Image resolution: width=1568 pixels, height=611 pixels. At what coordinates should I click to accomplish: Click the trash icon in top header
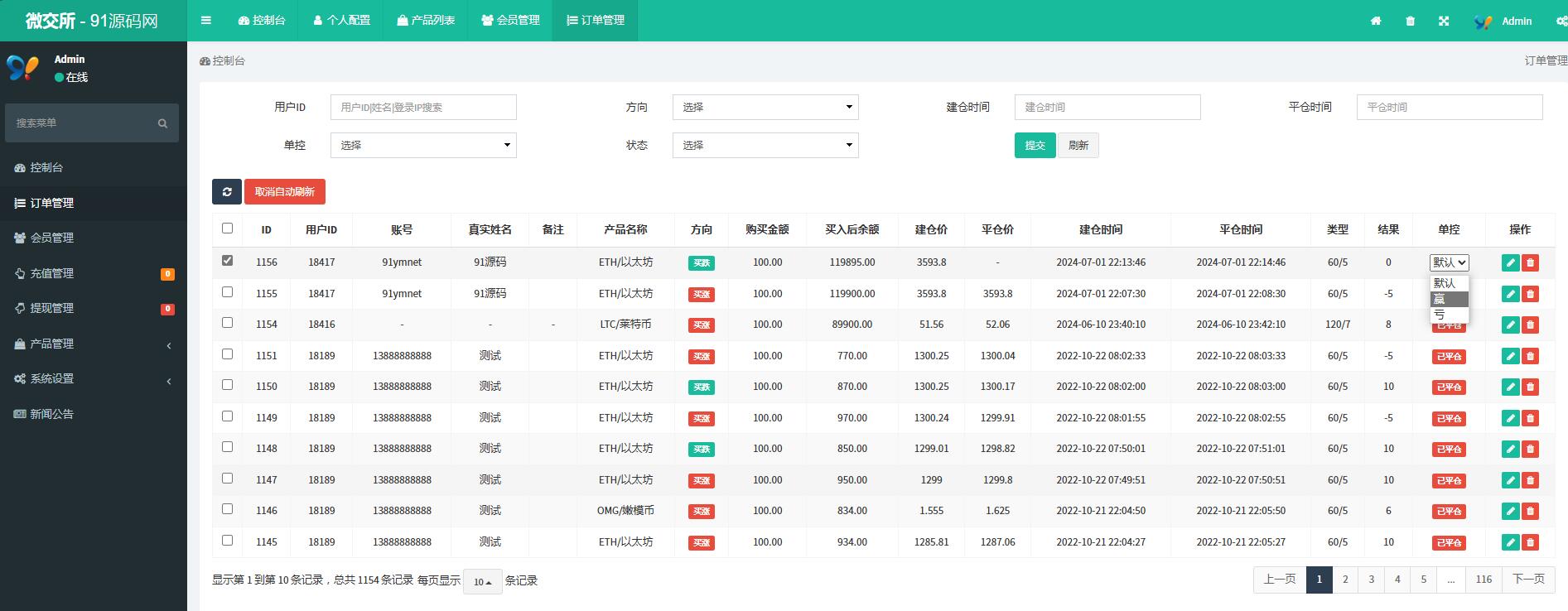(1411, 22)
